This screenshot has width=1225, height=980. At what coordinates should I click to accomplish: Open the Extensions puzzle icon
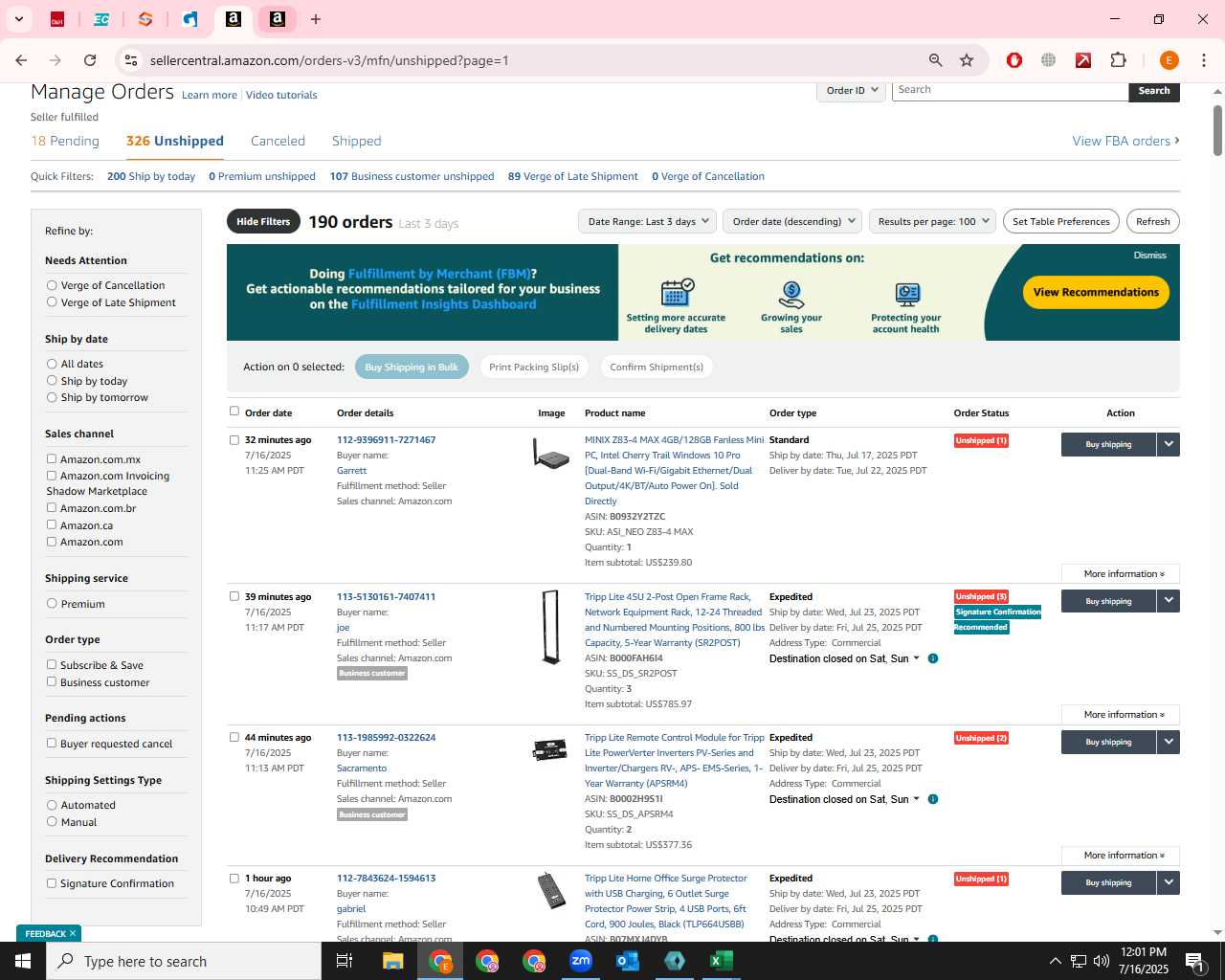tap(1118, 60)
